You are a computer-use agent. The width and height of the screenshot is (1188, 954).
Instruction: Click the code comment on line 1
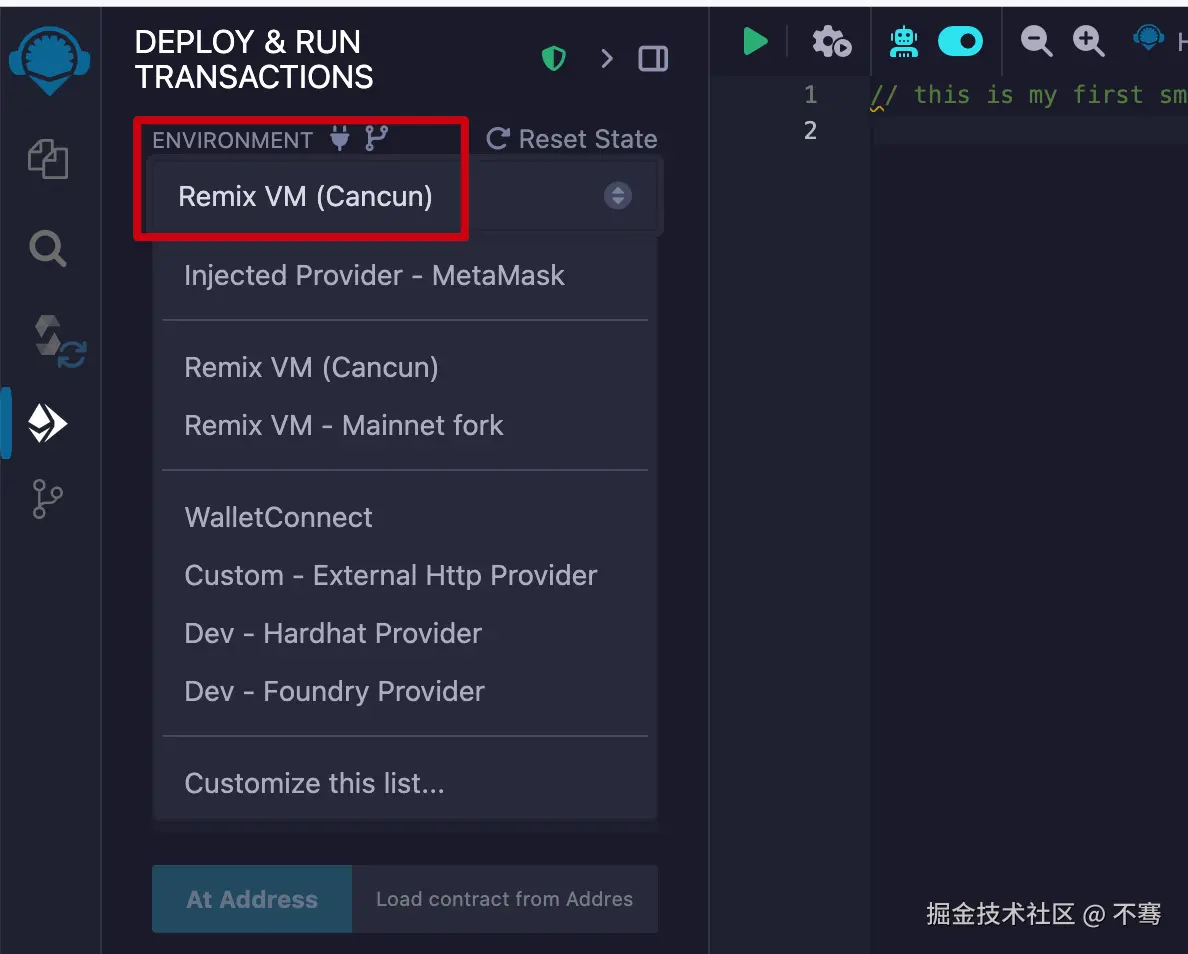(x=1028, y=95)
